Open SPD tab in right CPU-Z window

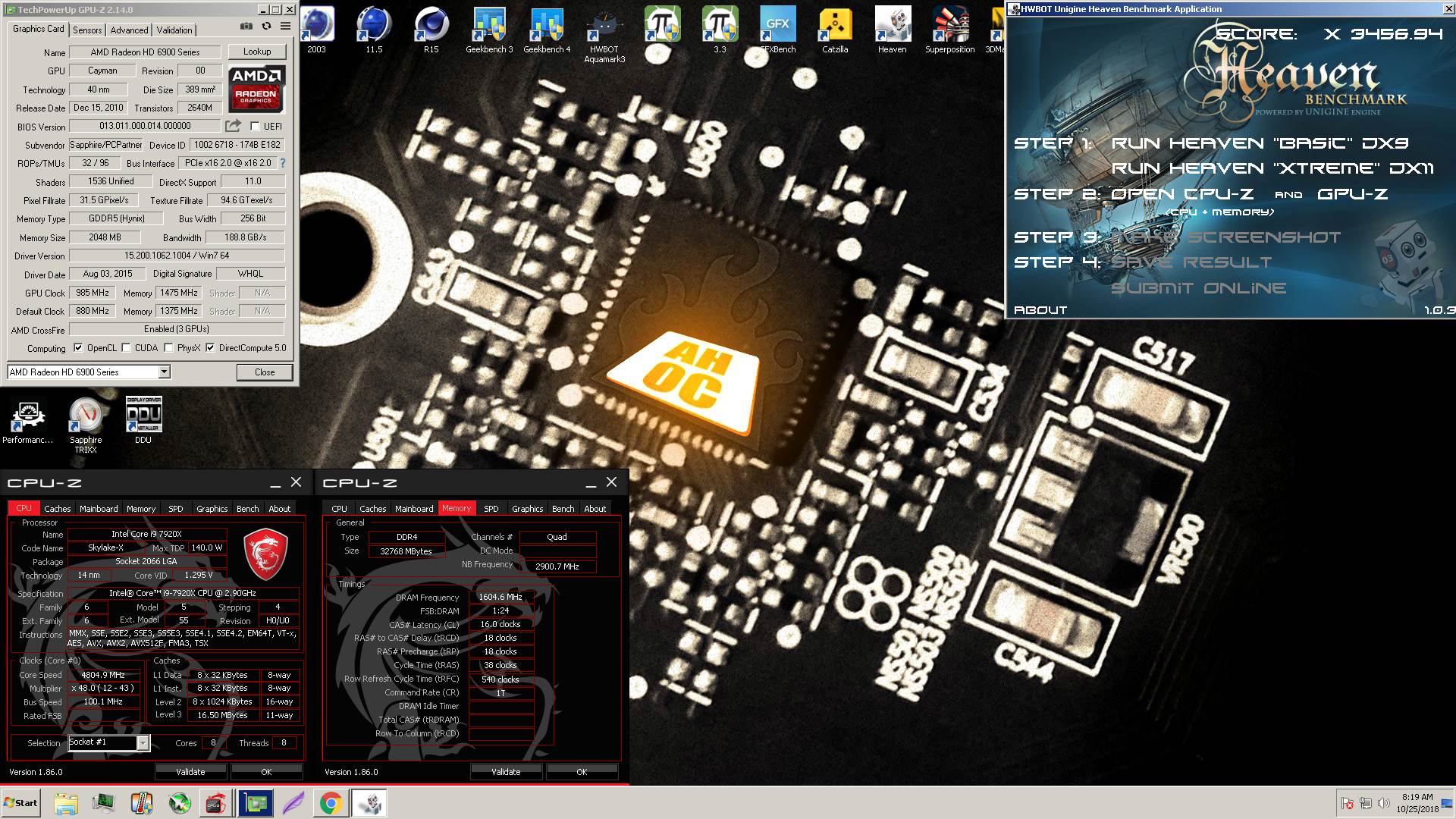click(491, 509)
